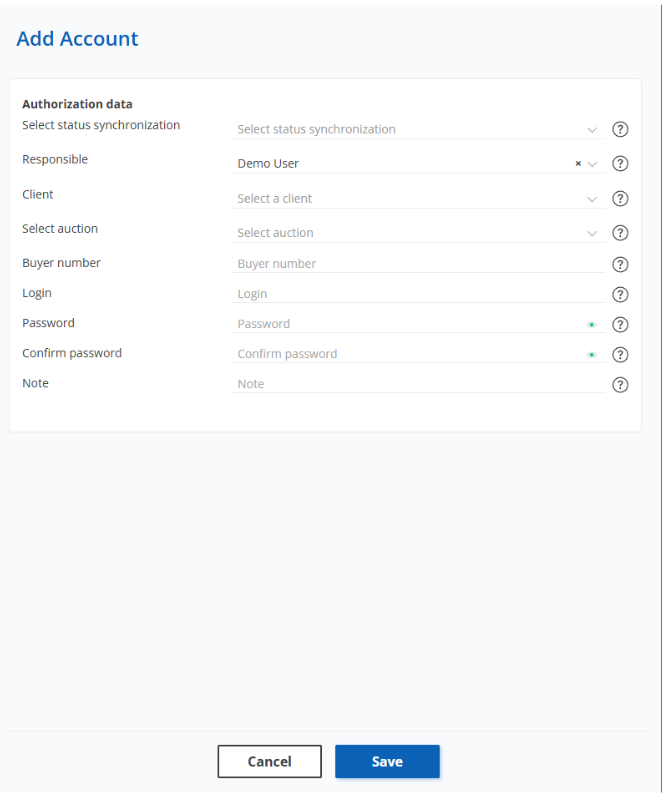Open Responsible dropdown arrow
The width and height of the screenshot is (663, 796).
pyautogui.click(x=593, y=164)
